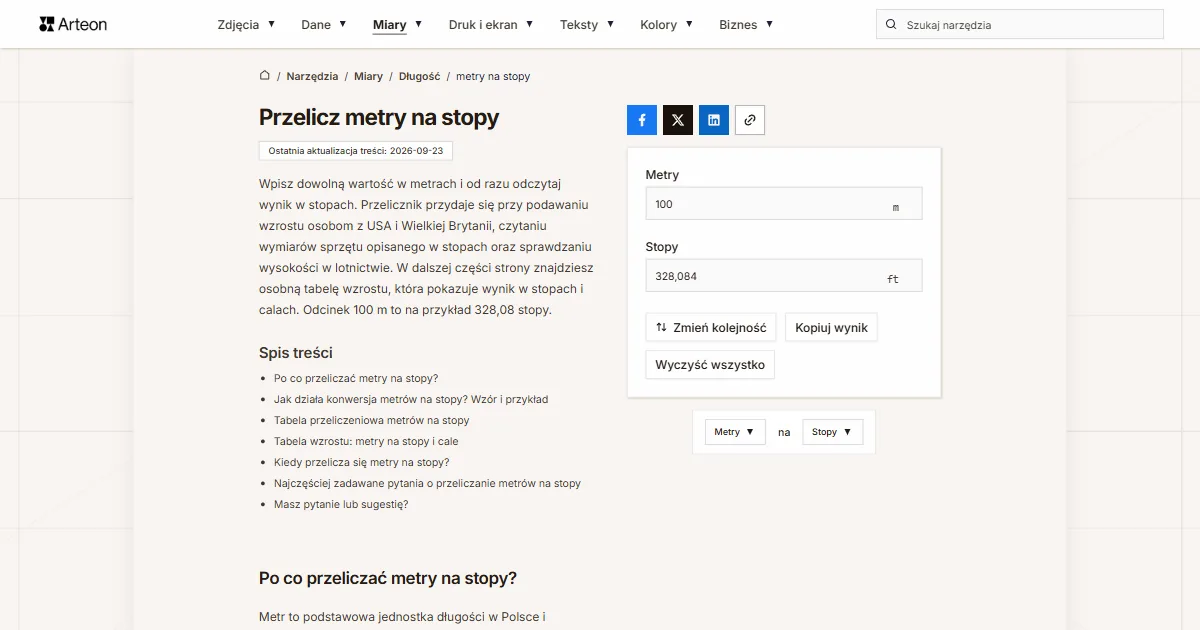Jump to 'Po co przeliczać metry na stopy?'

coord(356,378)
